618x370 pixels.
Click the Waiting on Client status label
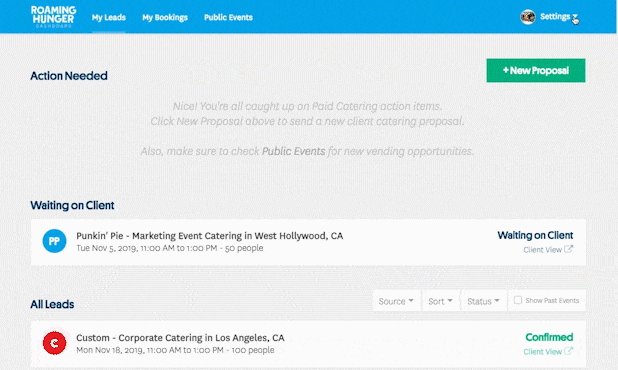point(535,235)
